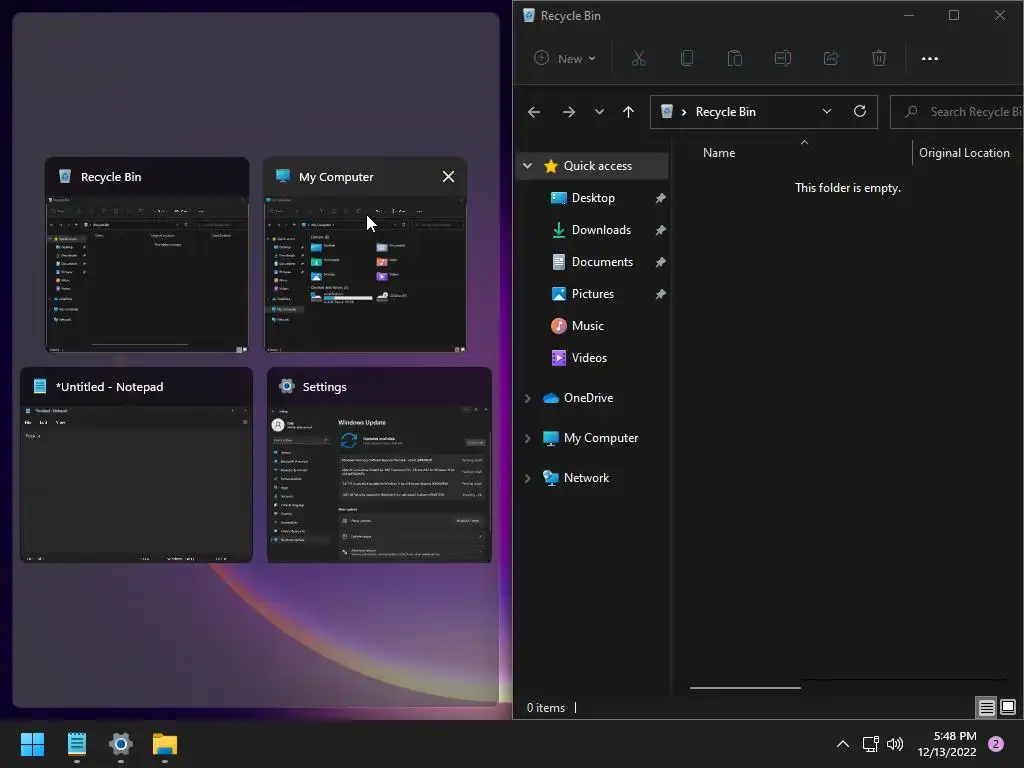Viewport: 1024px width, 768px height.
Task: Snap the Settings window thumbnail
Action: (379, 465)
